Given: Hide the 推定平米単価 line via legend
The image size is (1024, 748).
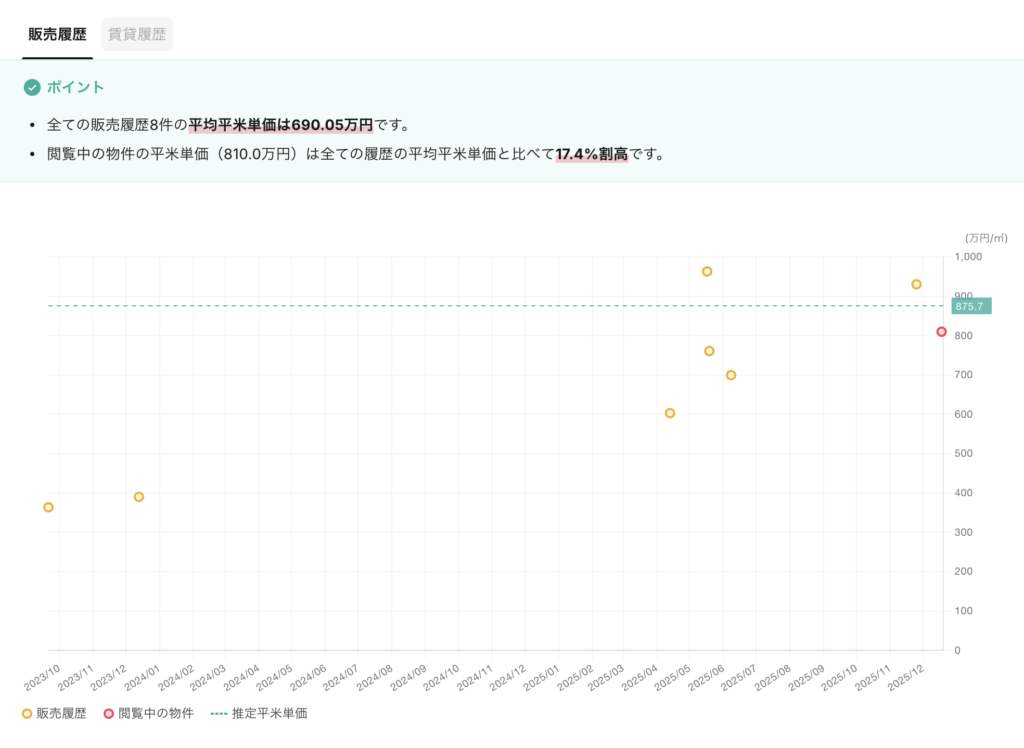Looking at the screenshot, I should pos(258,714).
